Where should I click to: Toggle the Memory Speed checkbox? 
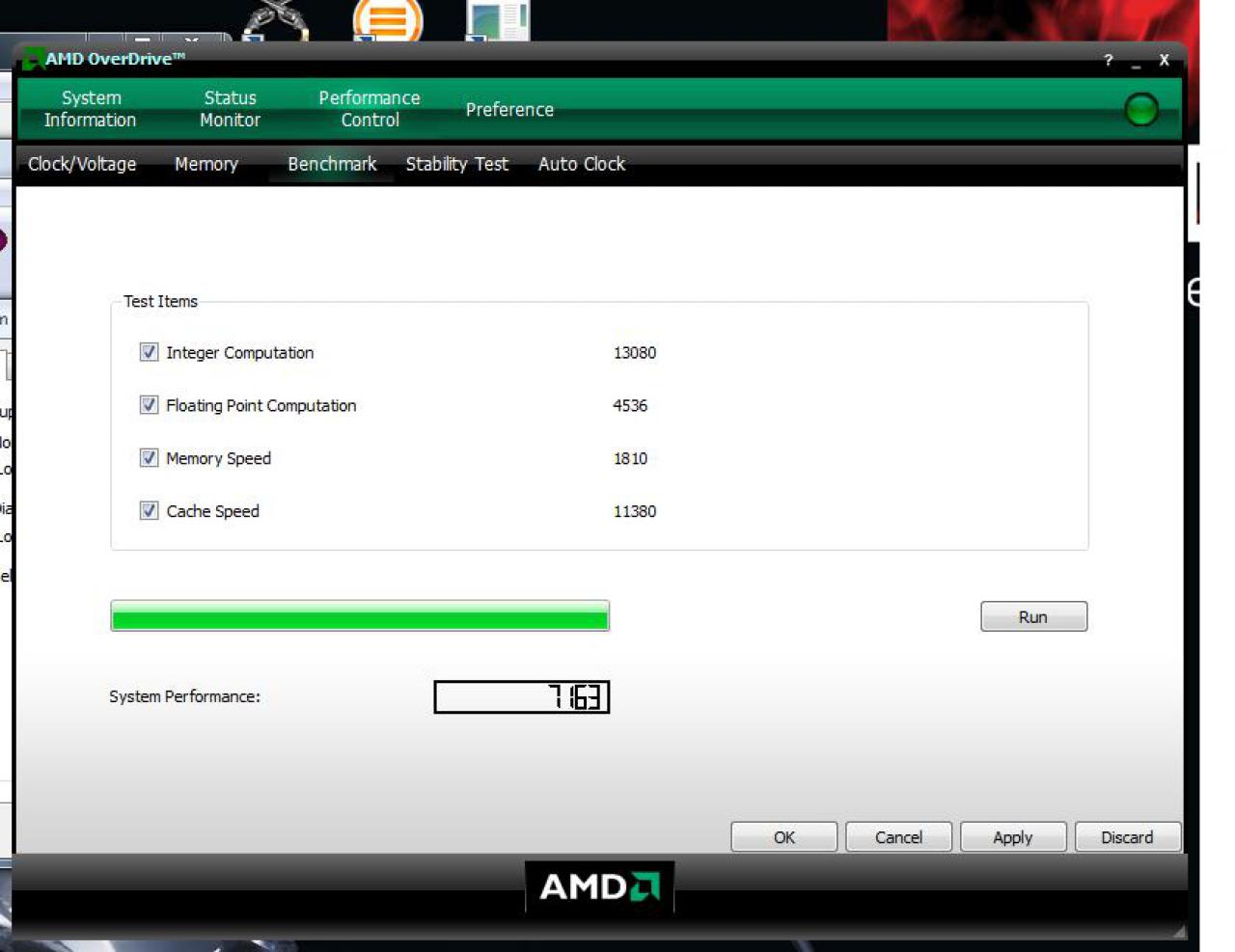pyautogui.click(x=149, y=458)
